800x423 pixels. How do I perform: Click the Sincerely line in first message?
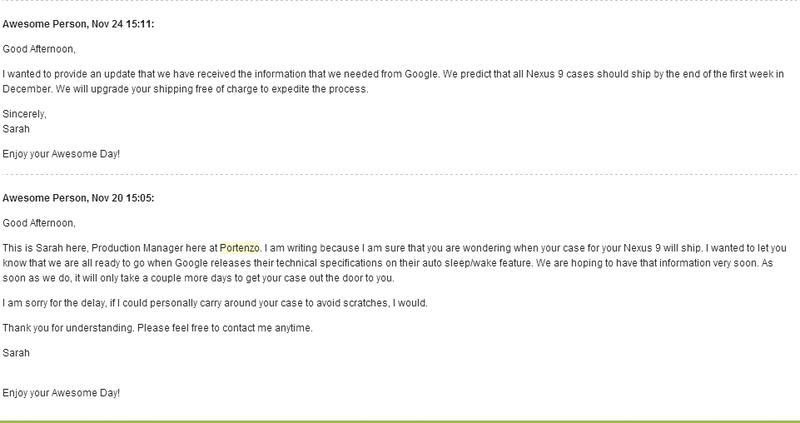point(24,114)
